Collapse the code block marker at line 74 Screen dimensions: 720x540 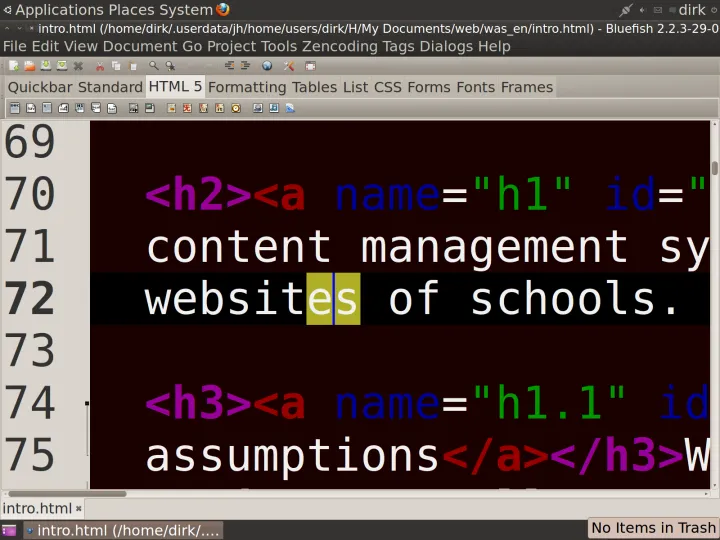pyautogui.click(x=87, y=403)
